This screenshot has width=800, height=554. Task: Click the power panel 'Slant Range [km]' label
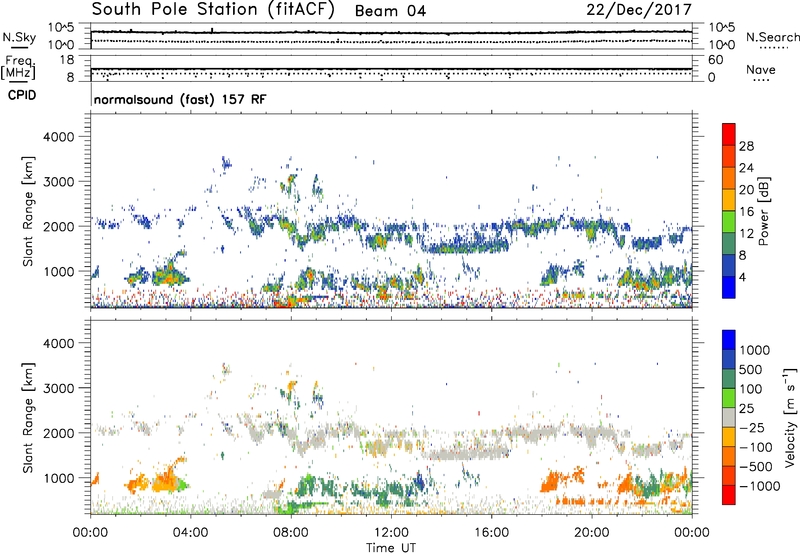pyautogui.click(x=28, y=211)
